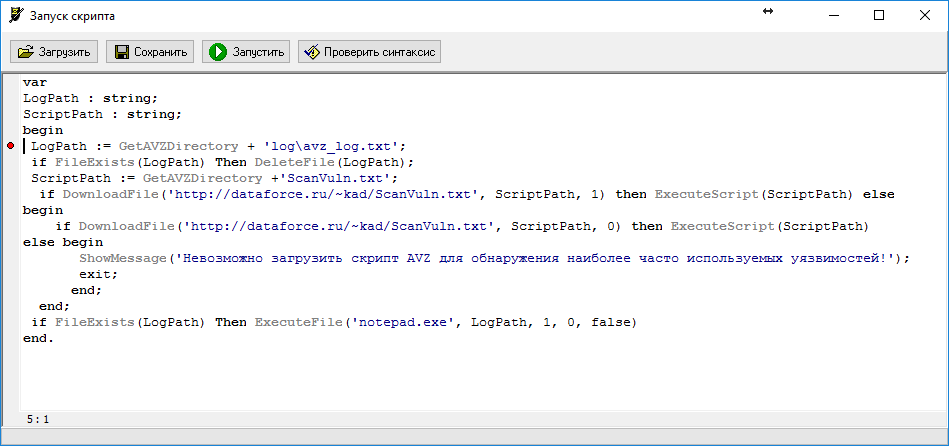
Task: Click the red breakpoint dot in the gutter
Action: pos(10,146)
